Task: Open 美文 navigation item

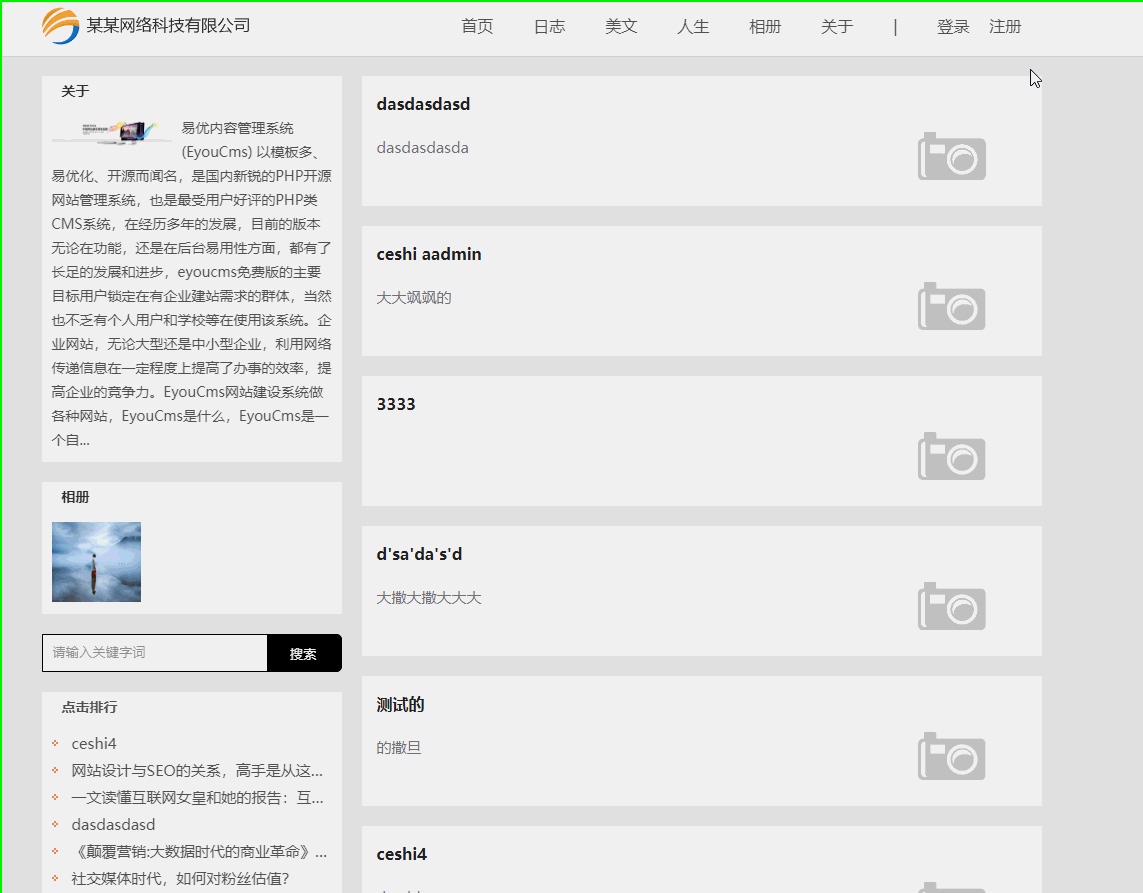Action: (621, 27)
